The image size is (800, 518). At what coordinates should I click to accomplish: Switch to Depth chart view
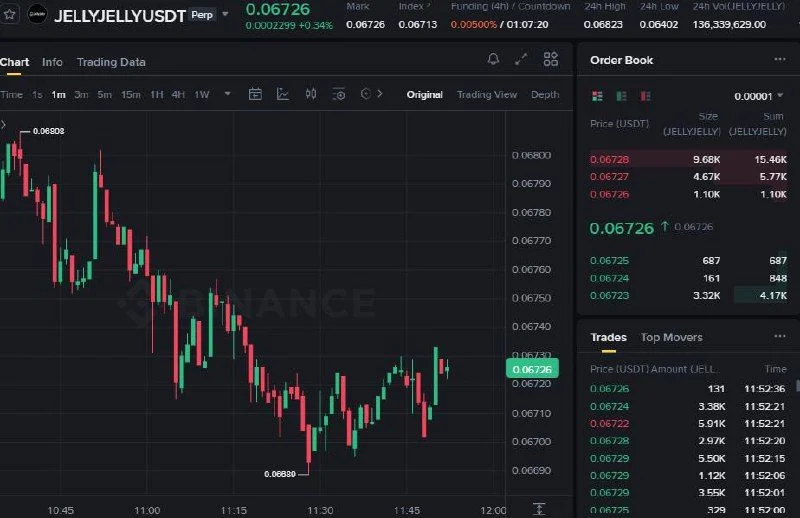[545, 95]
